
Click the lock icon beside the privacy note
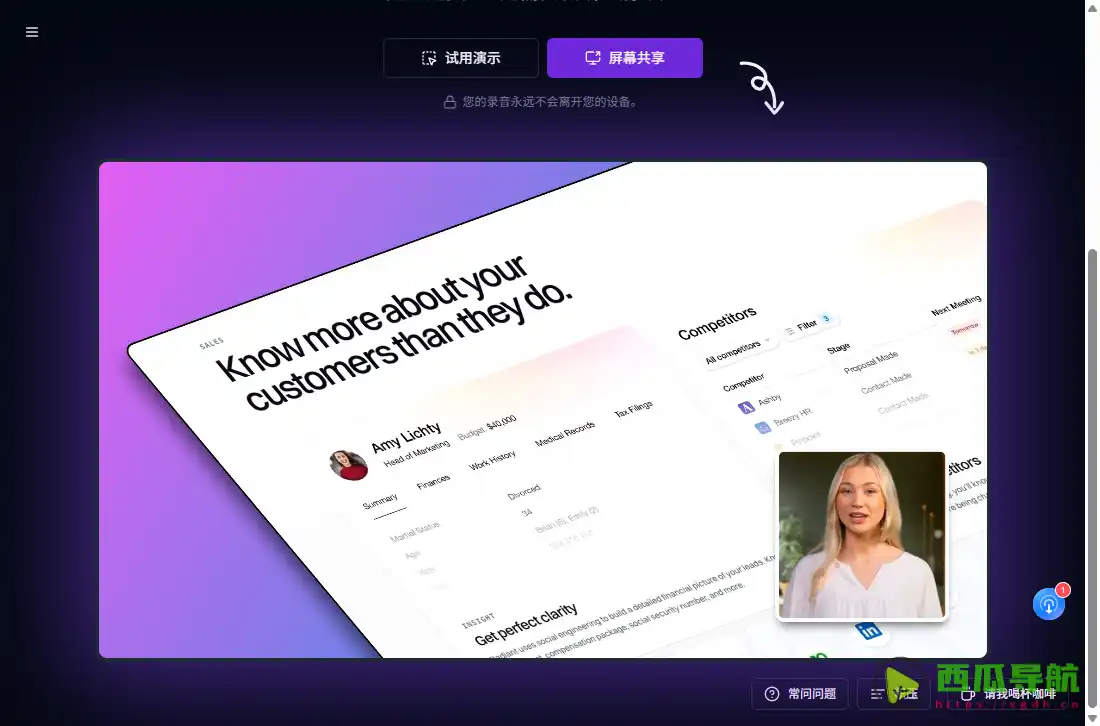coord(450,102)
